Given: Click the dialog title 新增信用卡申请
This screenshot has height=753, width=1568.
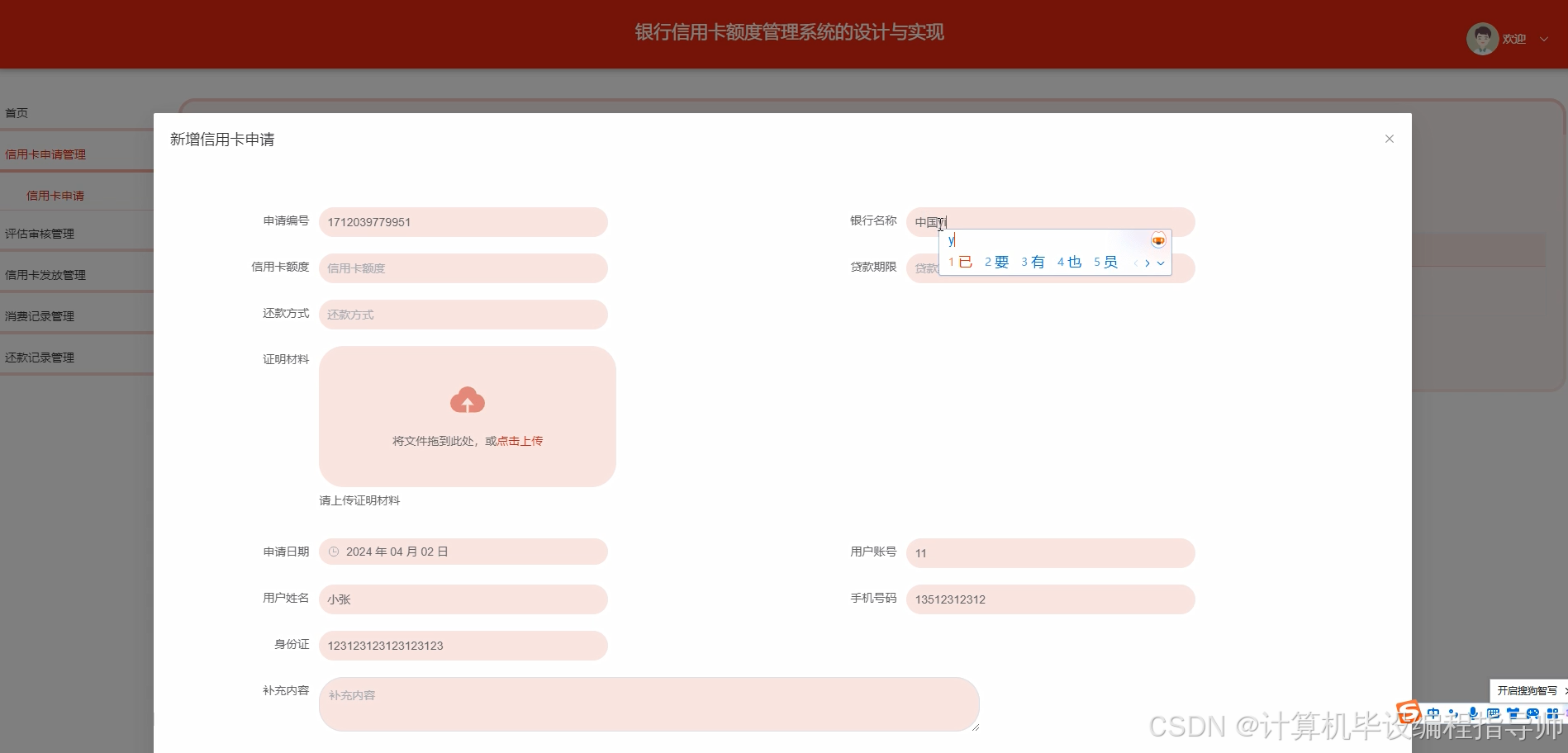Looking at the screenshot, I should [222, 140].
